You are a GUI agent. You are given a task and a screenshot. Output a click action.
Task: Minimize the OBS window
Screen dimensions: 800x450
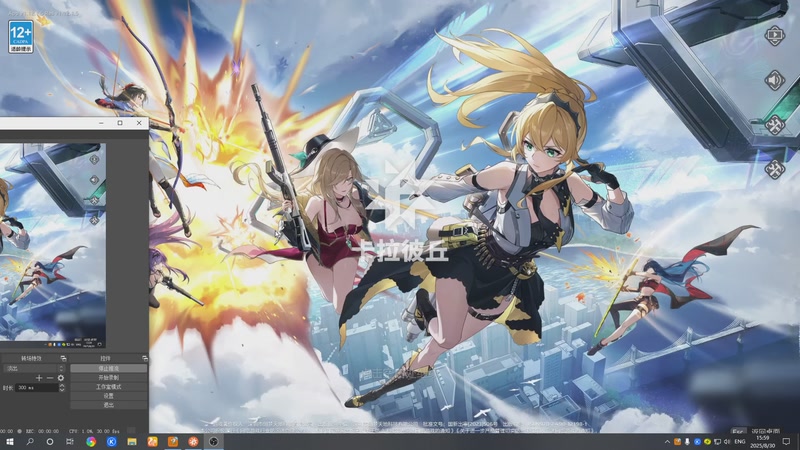coord(101,123)
